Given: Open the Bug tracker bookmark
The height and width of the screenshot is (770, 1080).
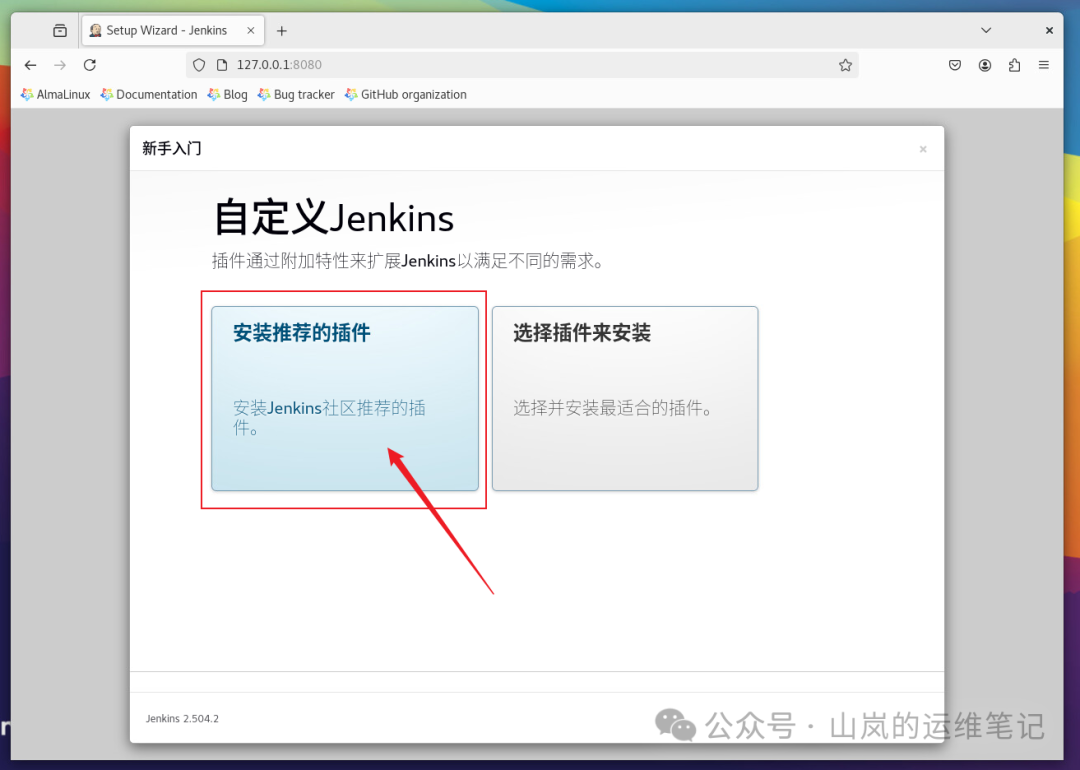Looking at the screenshot, I should [295, 94].
